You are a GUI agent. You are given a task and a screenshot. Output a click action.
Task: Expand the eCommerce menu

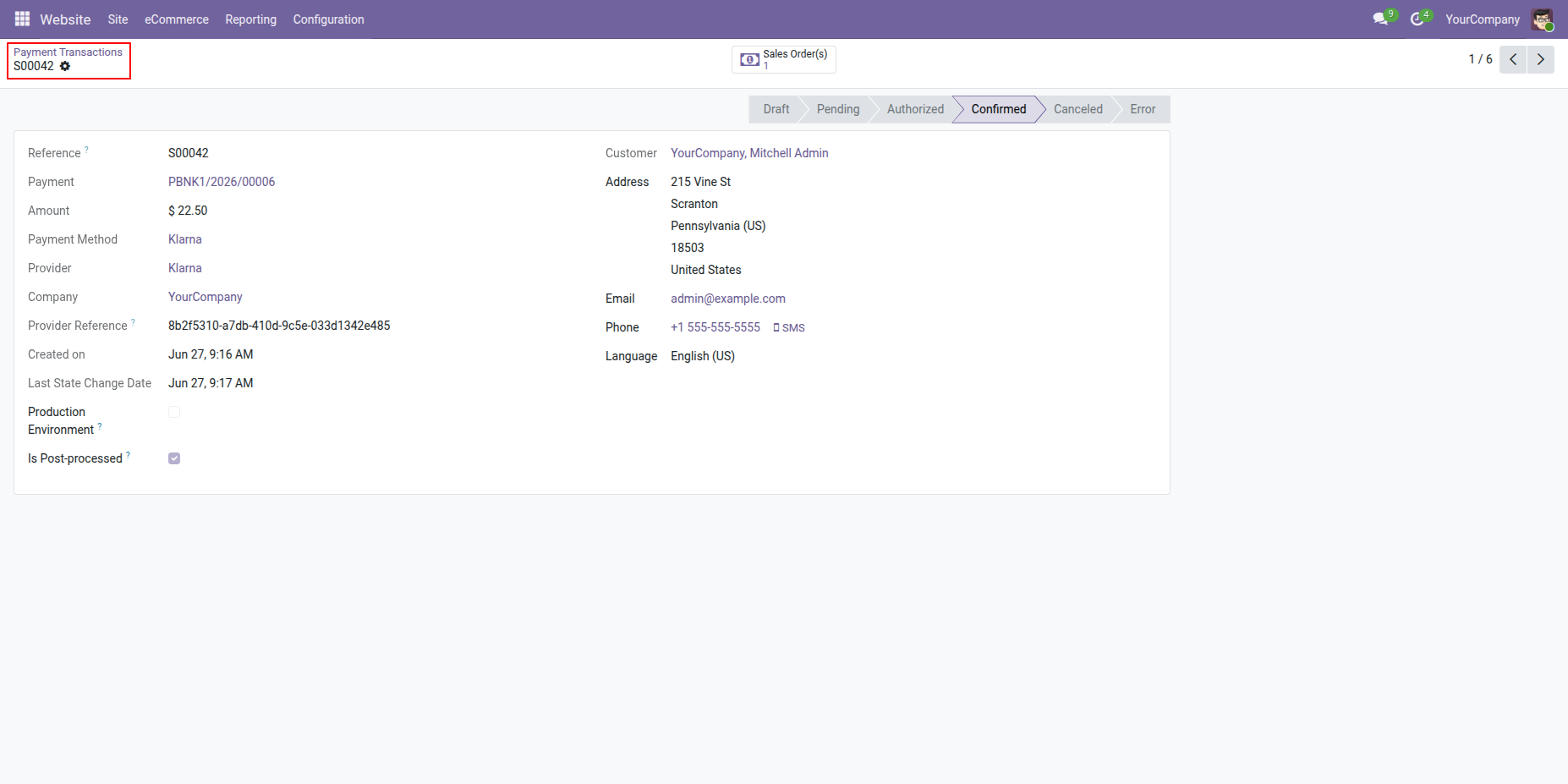(177, 19)
